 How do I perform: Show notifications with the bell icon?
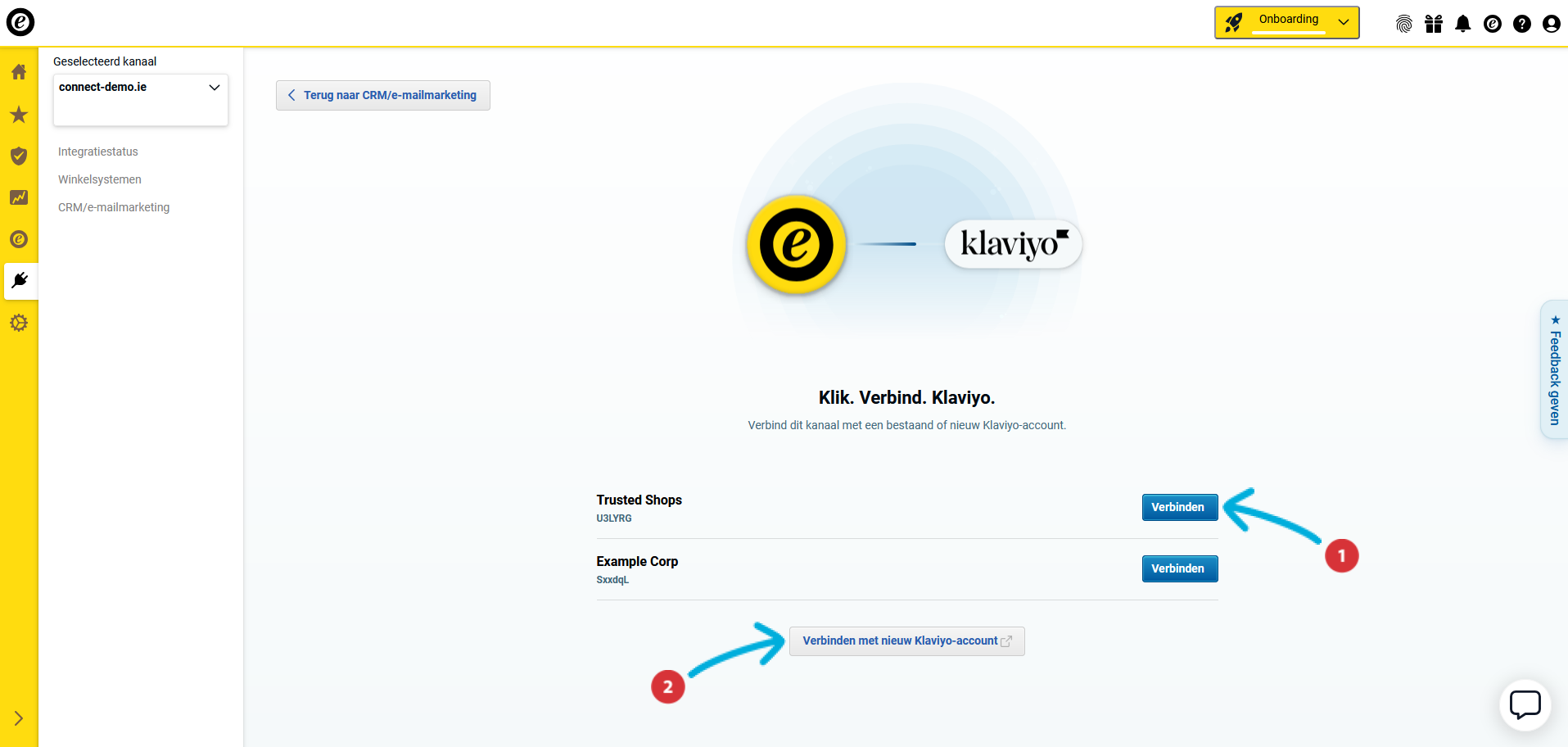1463,24
